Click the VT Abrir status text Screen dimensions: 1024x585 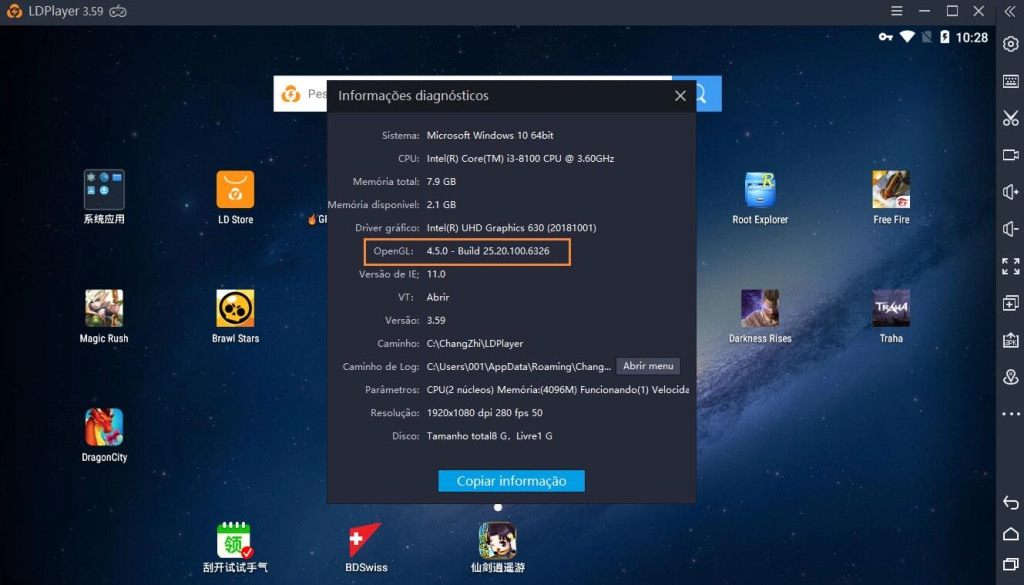coord(438,297)
